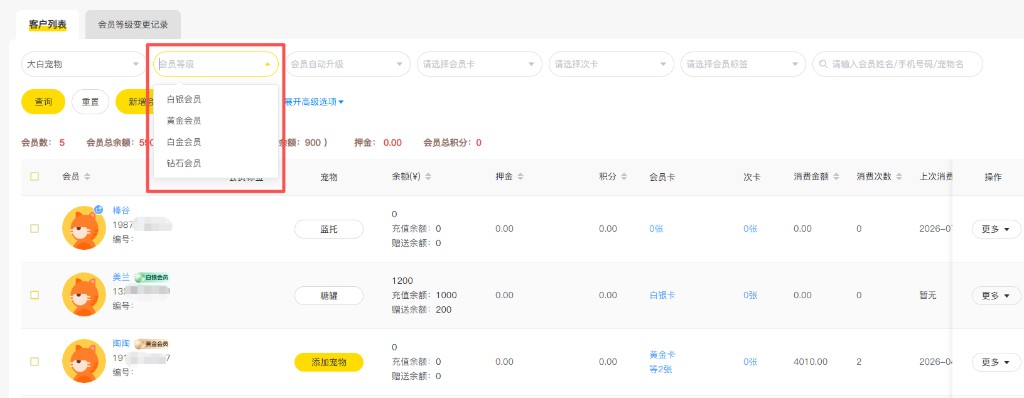Open member name link 美兰
The image size is (1024, 398).
click(121, 277)
